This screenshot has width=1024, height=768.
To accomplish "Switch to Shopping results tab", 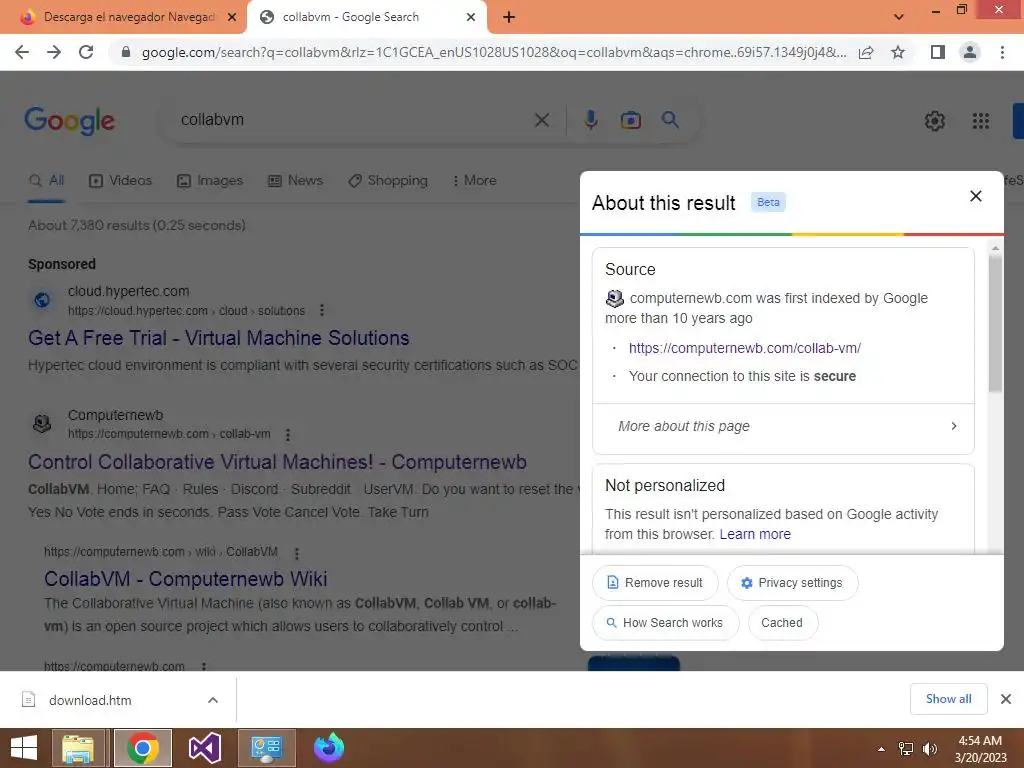I will tap(388, 180).
